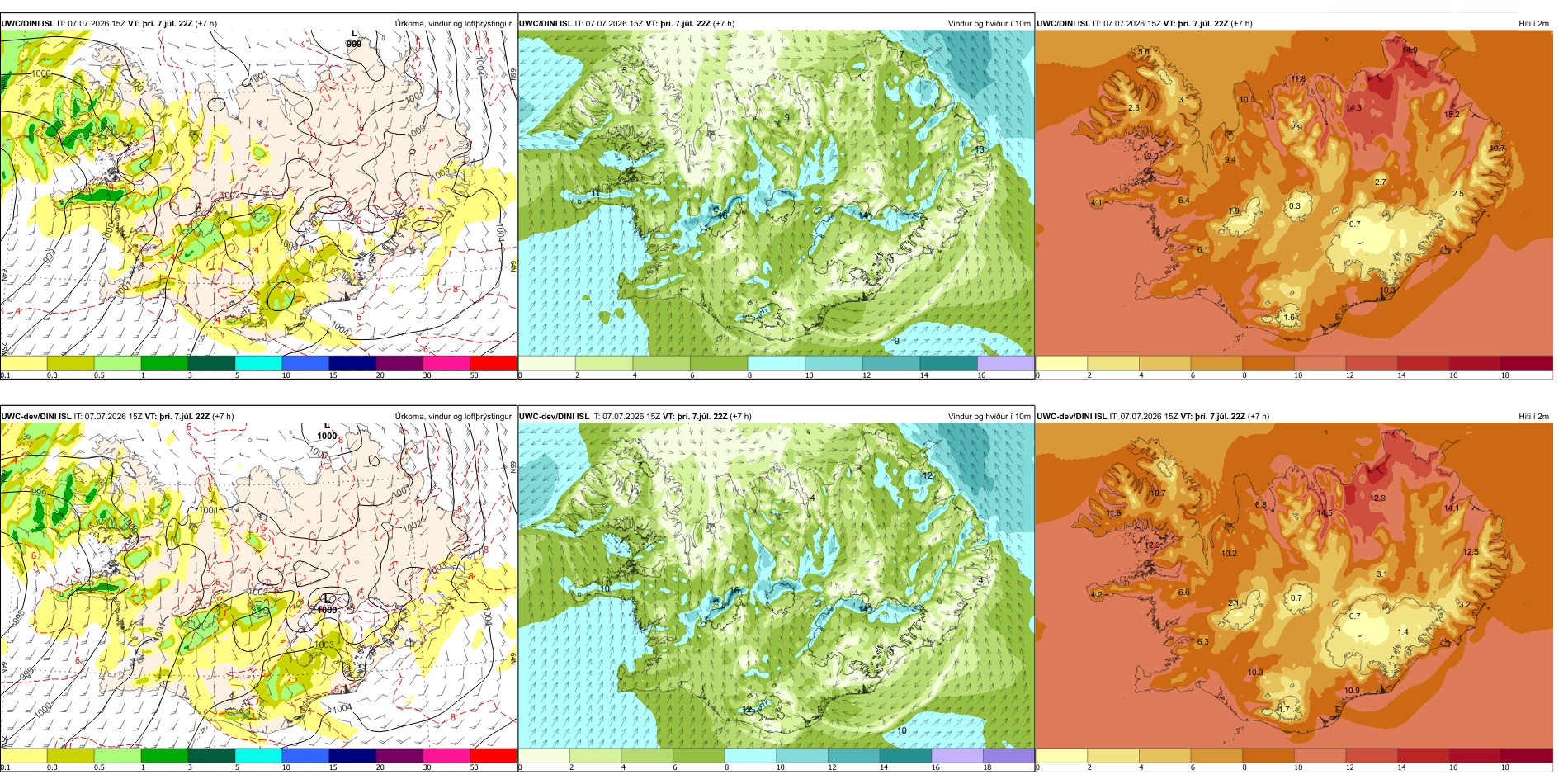
Task: Pick the lilac 16 swatch in UWC wind legend
Action: coord(1006,362)
